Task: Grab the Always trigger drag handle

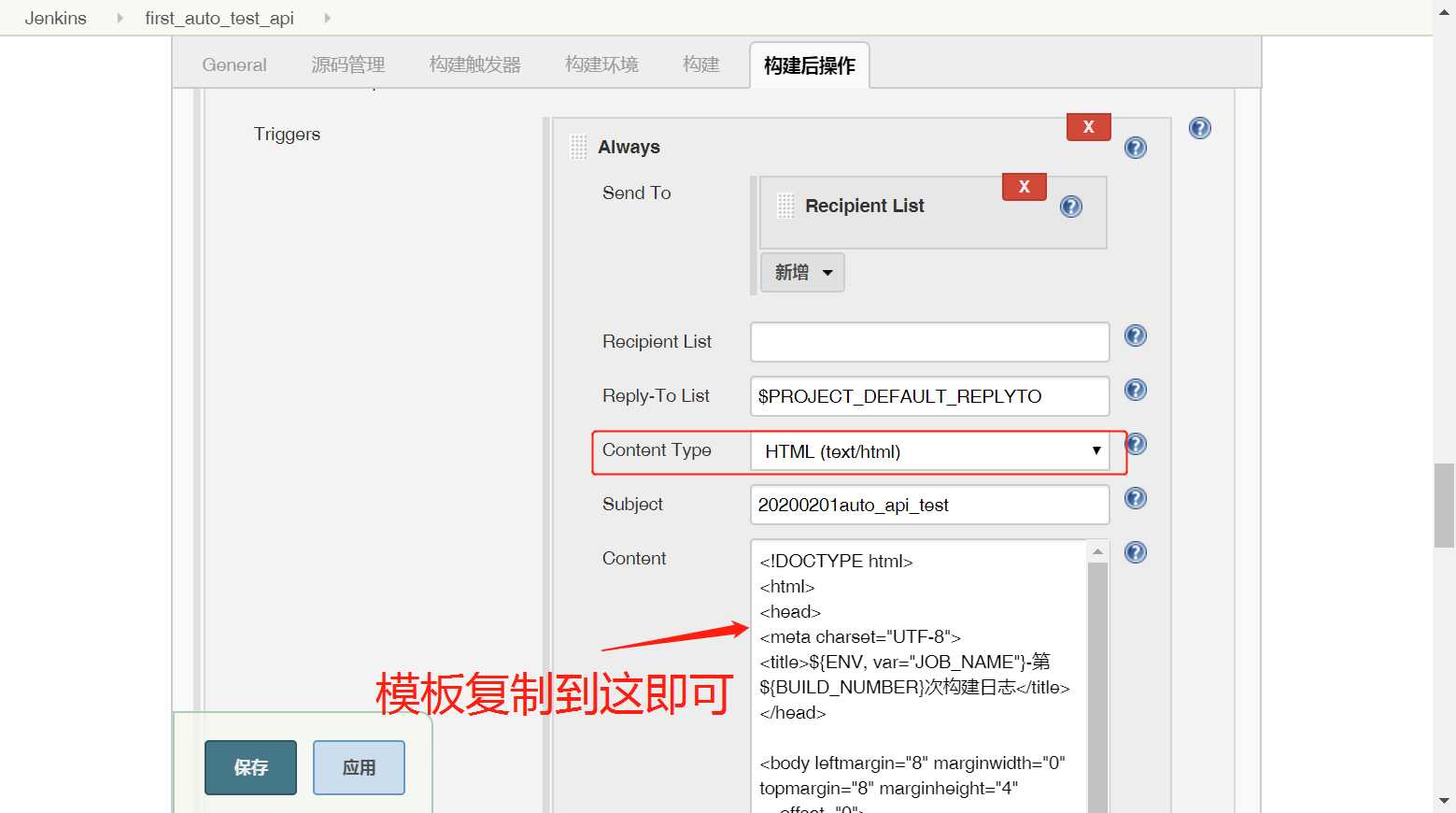Action: click(579, 147)
